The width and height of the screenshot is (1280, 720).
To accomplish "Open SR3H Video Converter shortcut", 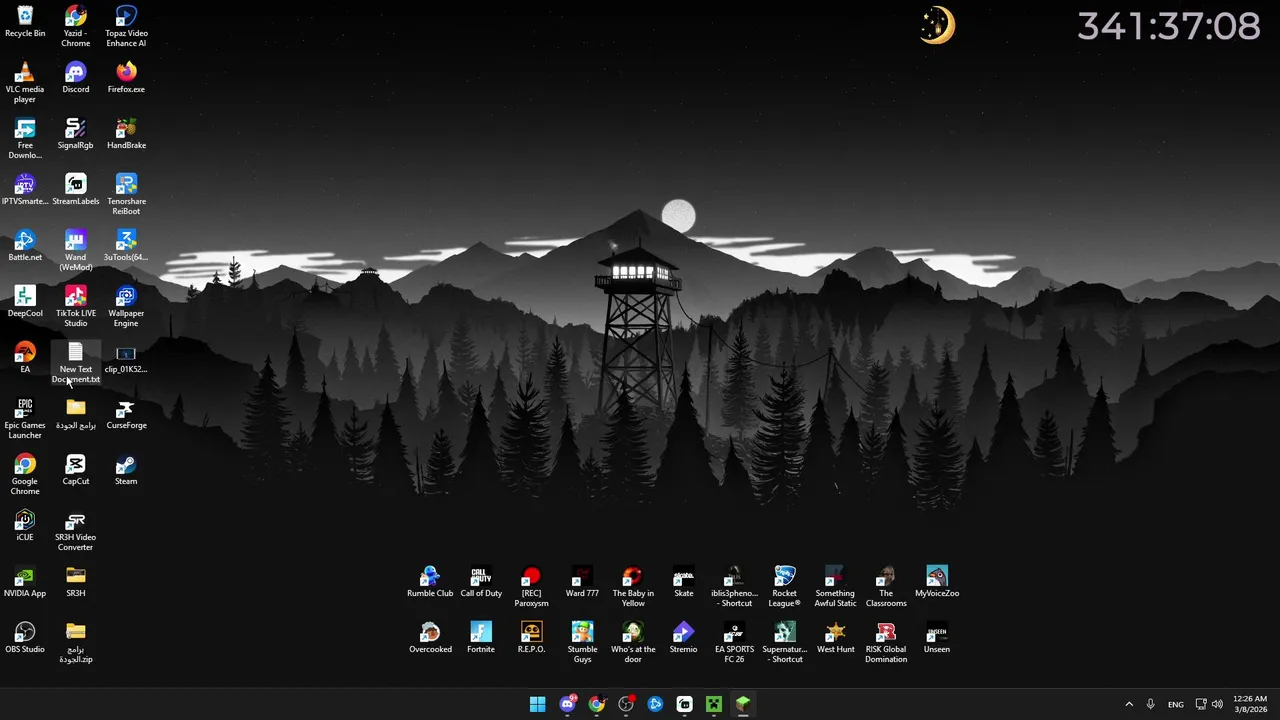I will (x=76, y=531).
